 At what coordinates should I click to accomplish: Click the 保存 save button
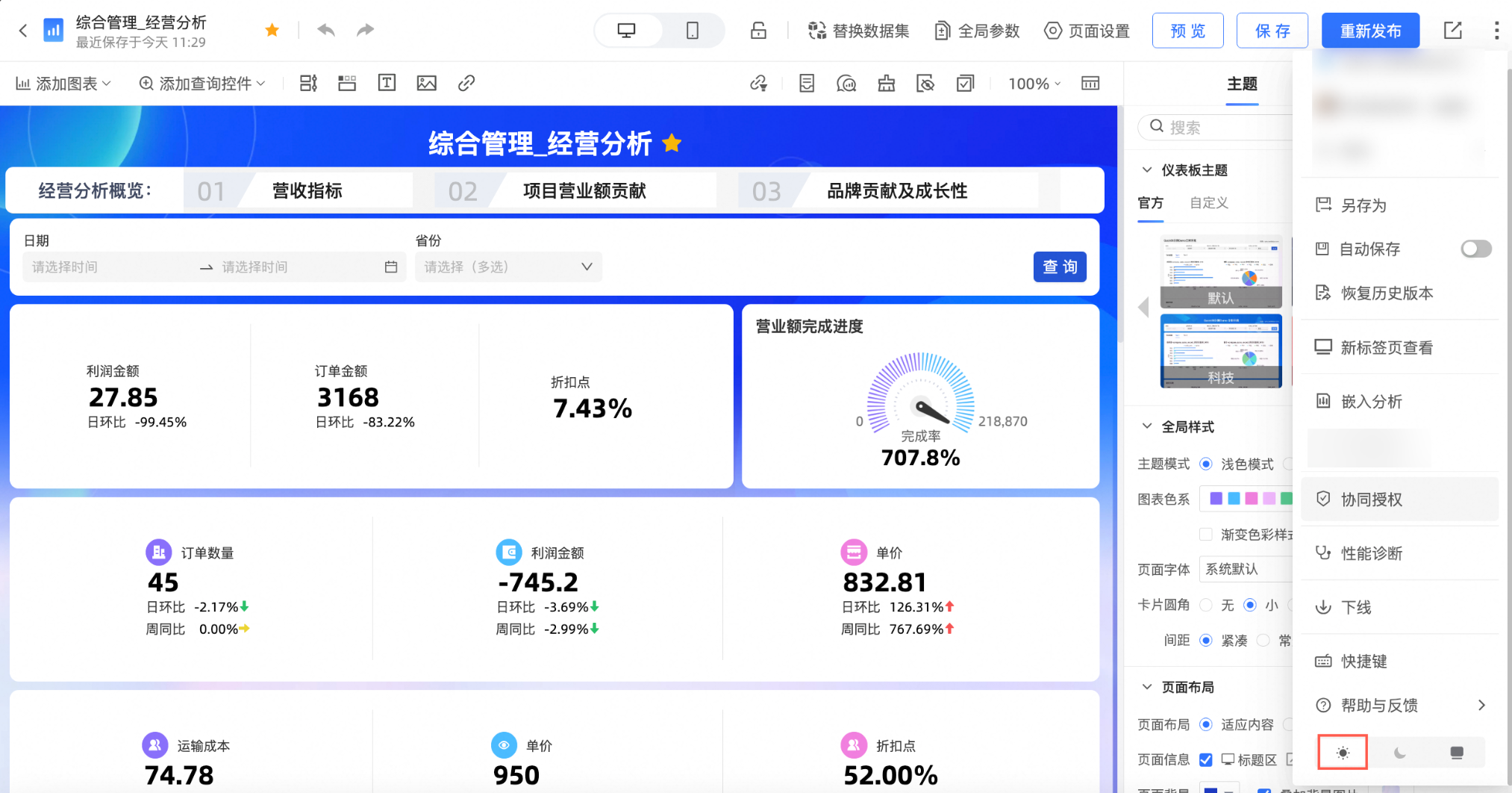1272,31
